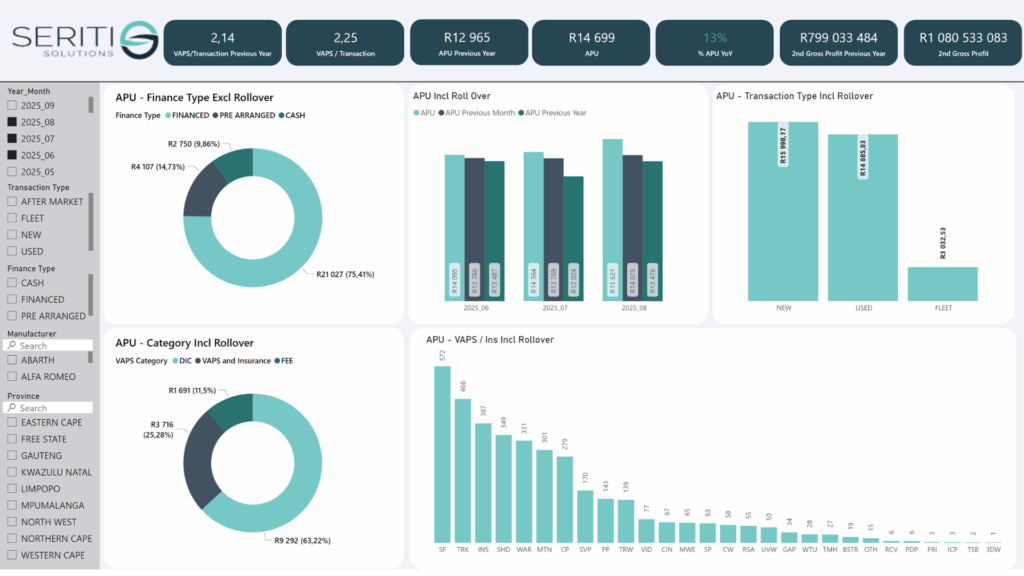This screenshot has height=576, width=1024.
Task: Untick the 2025_07 Year_Month checkbox
Action: click(12, 138)
